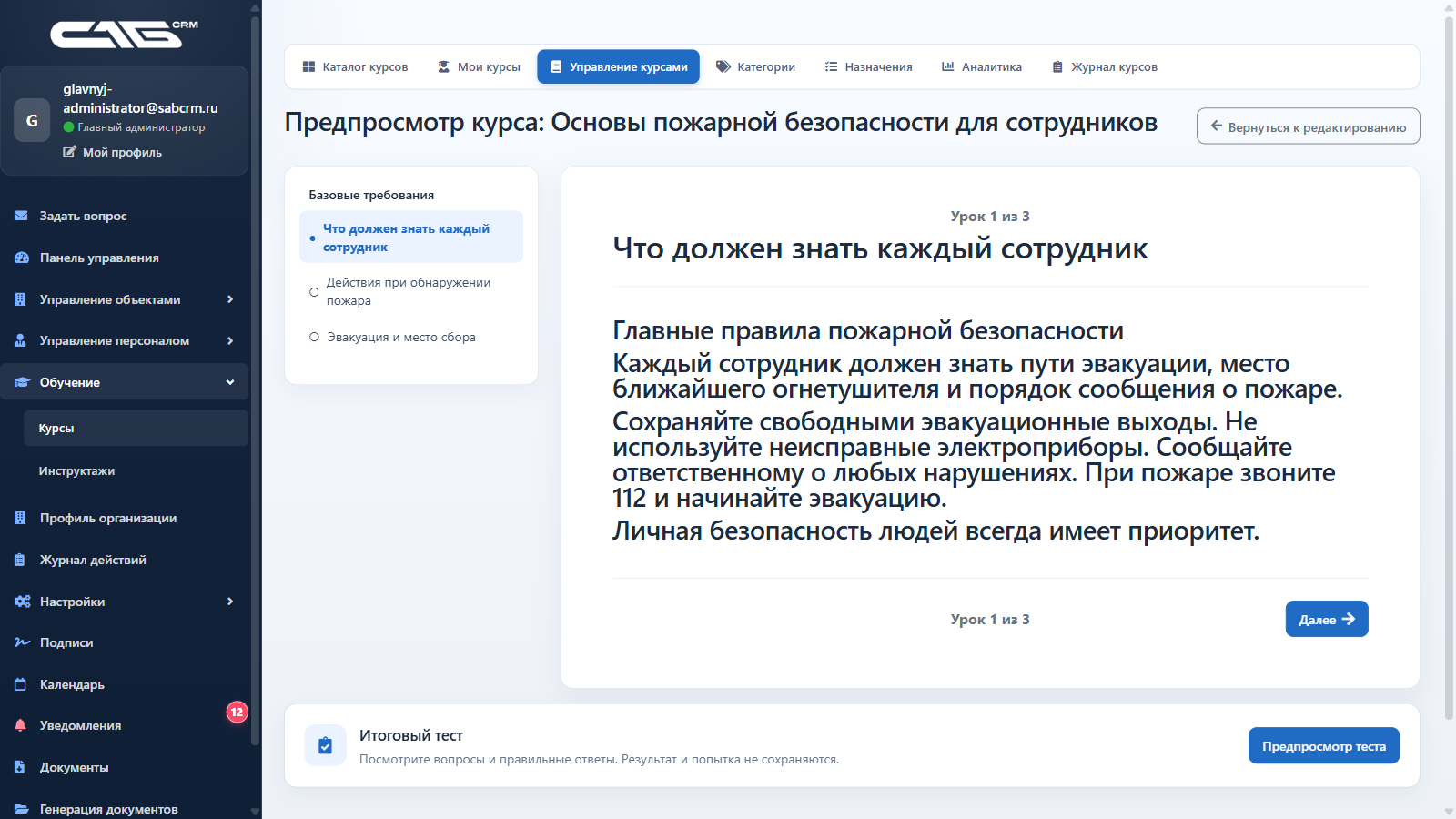
Task: Select lesson Что должен знать каждый сотрудник
Action: click(x=411, y=238)
